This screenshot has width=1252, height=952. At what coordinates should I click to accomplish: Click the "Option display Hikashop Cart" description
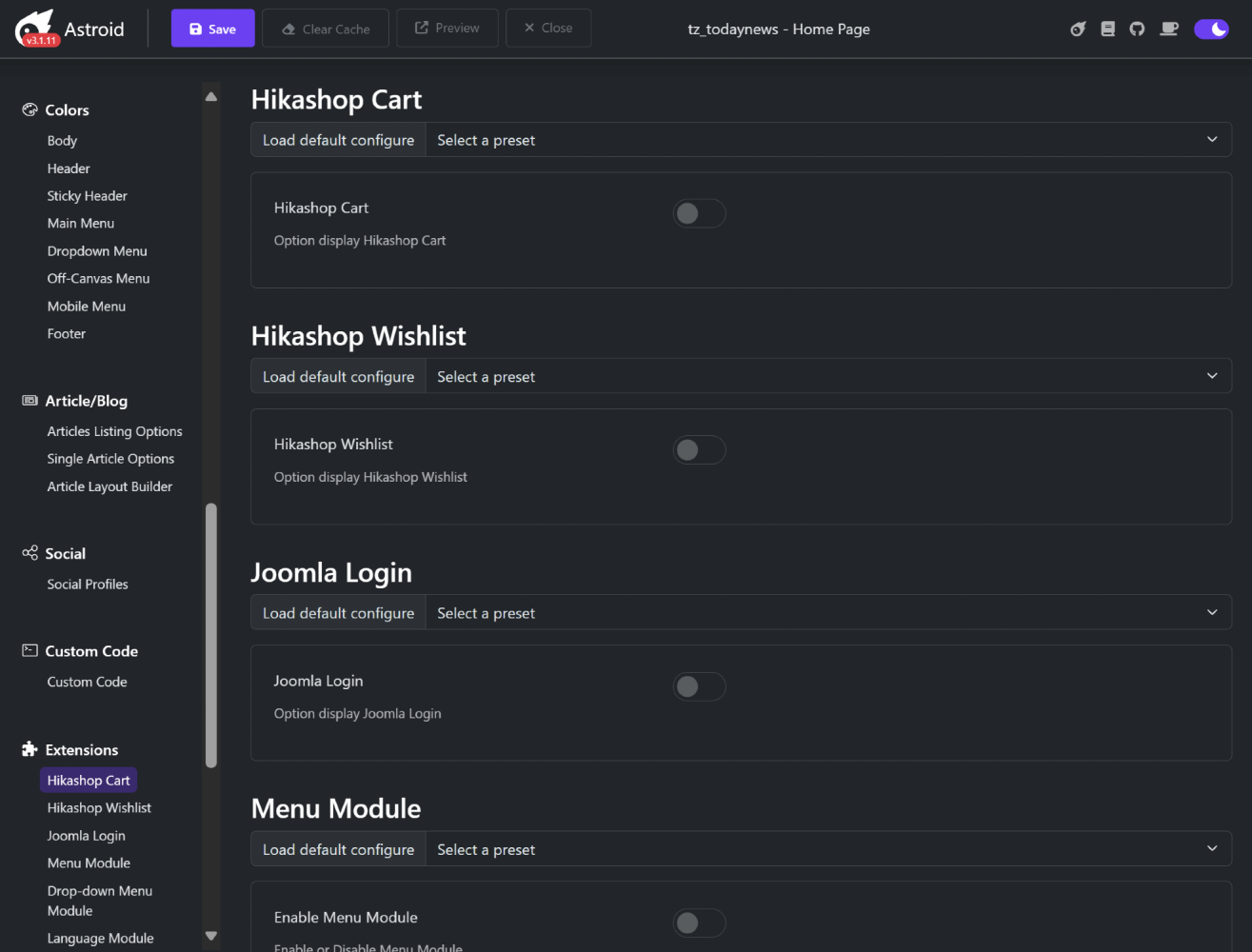coord(360,241)
